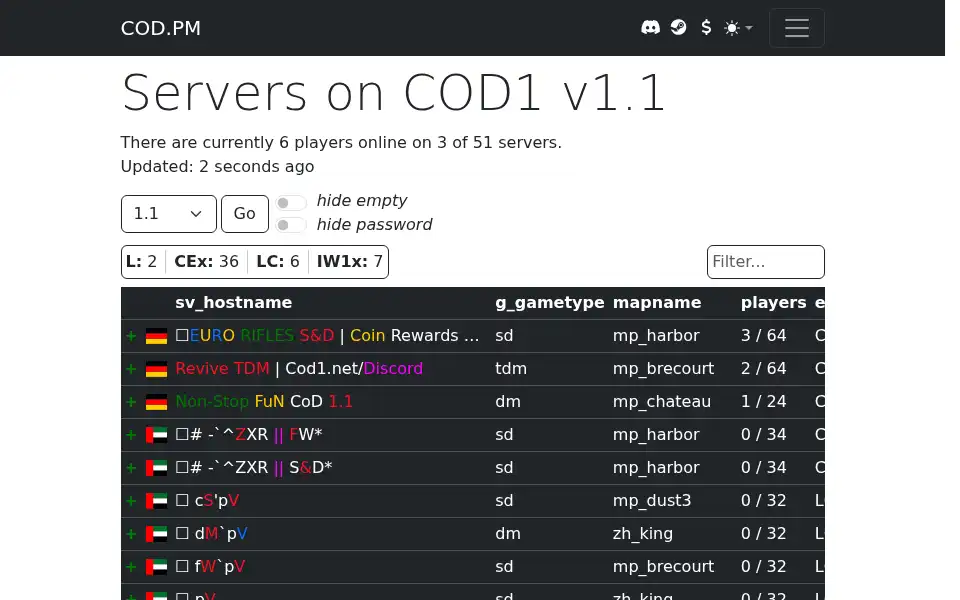
Task: Sort by sv_hostname column header
Action: (x=233, y=303)
